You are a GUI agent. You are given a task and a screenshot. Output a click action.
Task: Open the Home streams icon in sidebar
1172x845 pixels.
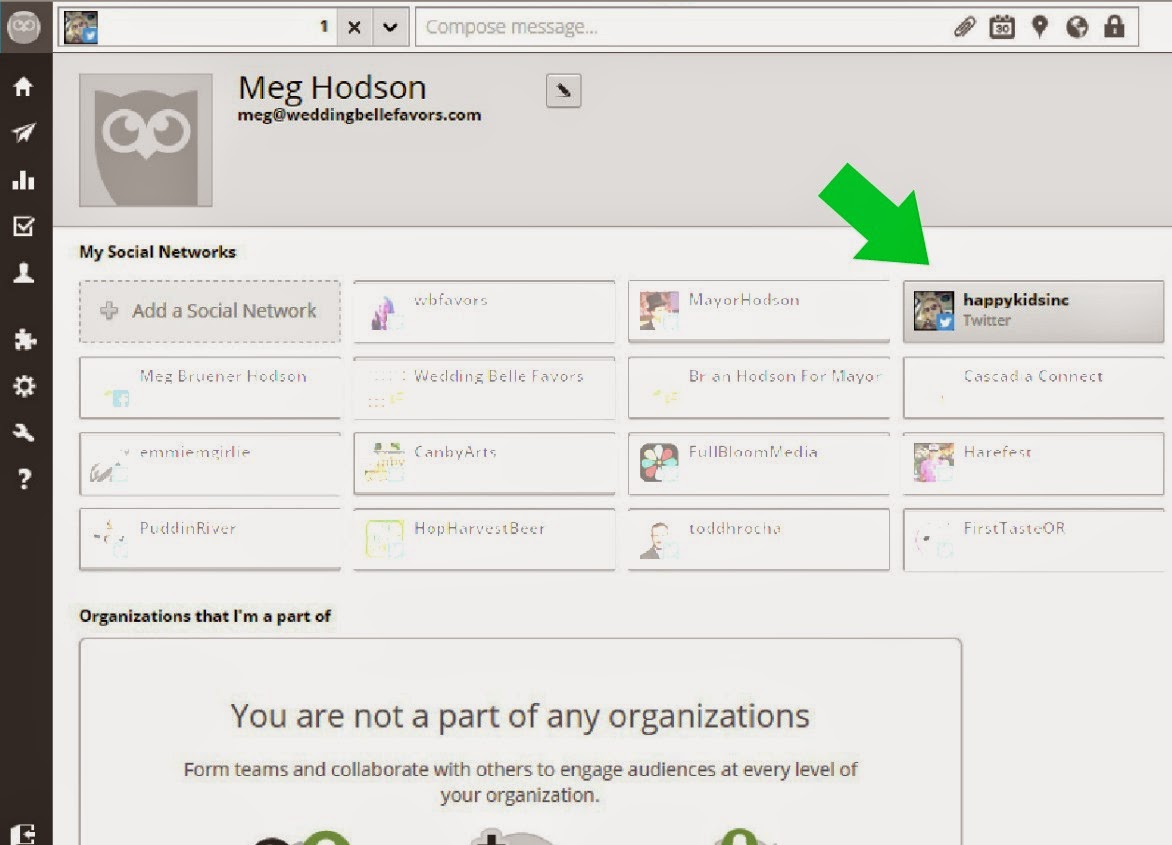coord(23,87)
